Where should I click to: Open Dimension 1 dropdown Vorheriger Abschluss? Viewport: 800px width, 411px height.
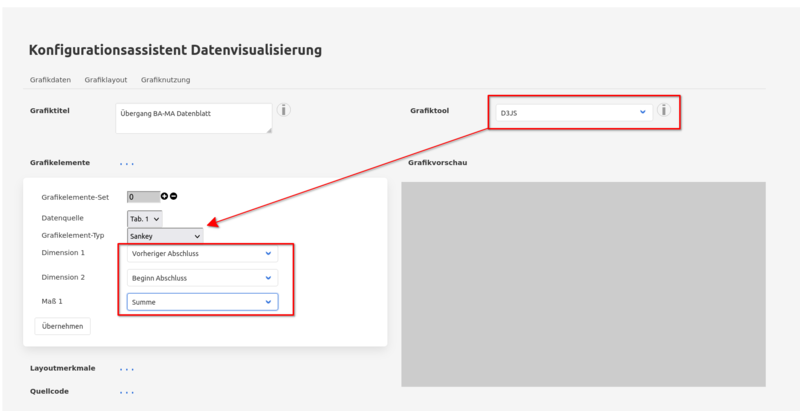coord(202,254)
